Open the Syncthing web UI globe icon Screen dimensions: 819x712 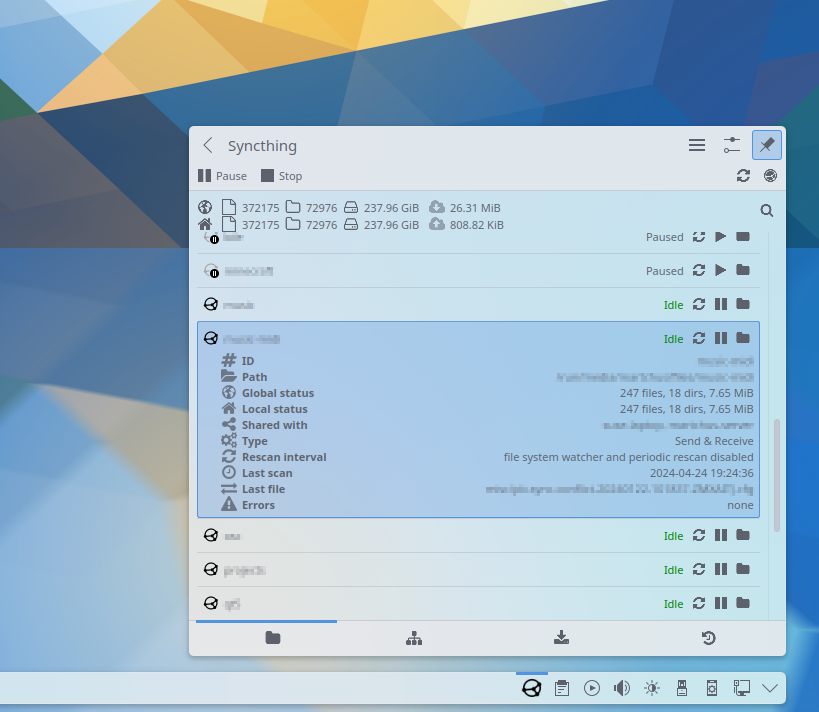770,176
